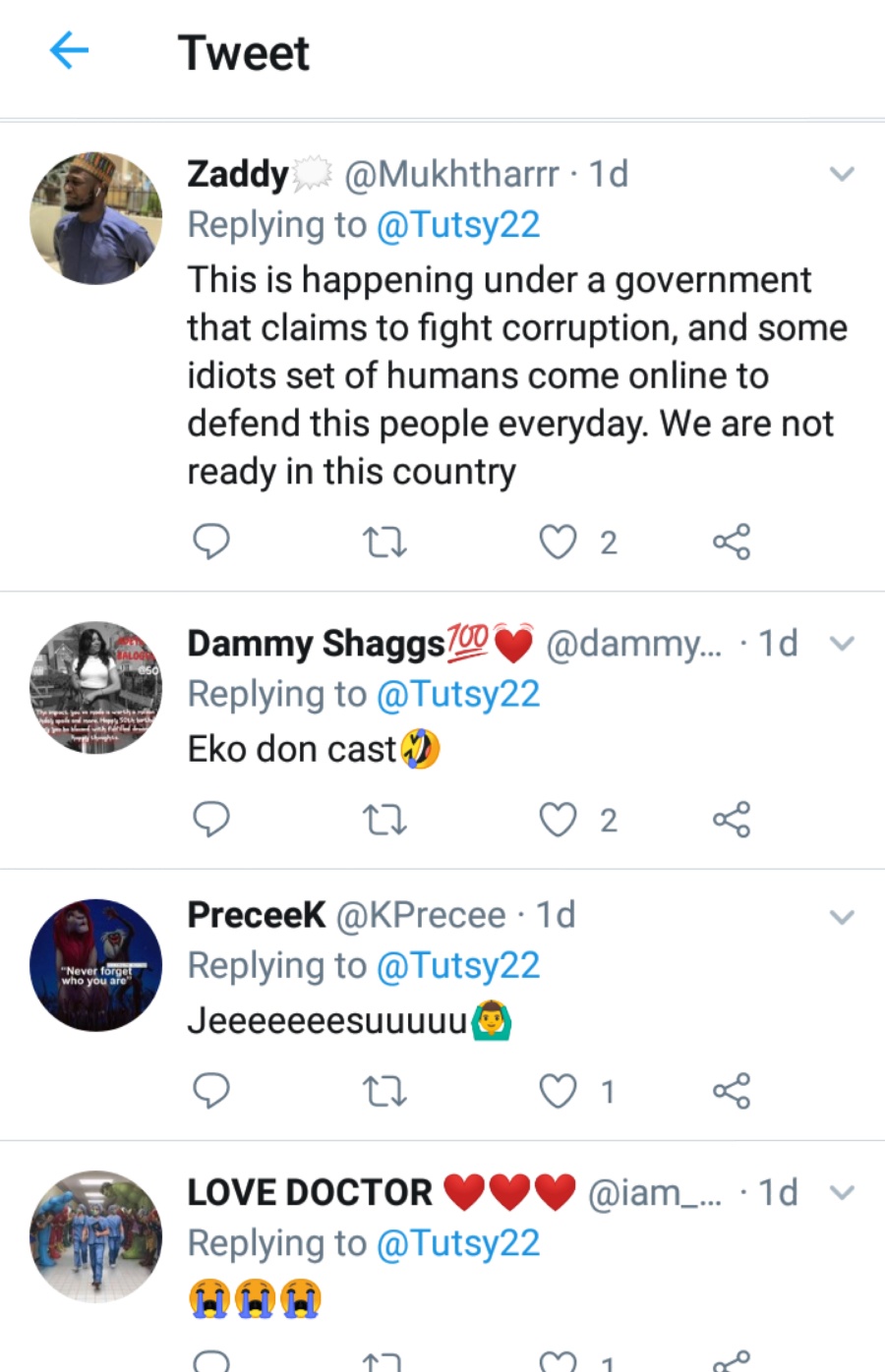Share Zaddy's tweet
The width and height of the screenshot is (885, 1372).
[731, 542]
